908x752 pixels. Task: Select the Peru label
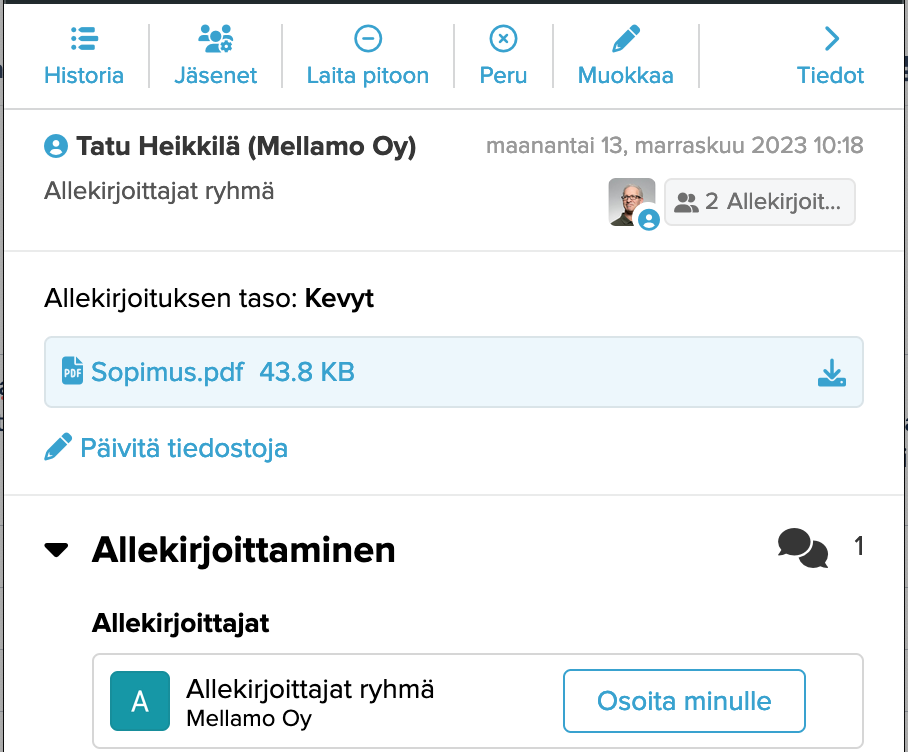click(x=503, y=75)
